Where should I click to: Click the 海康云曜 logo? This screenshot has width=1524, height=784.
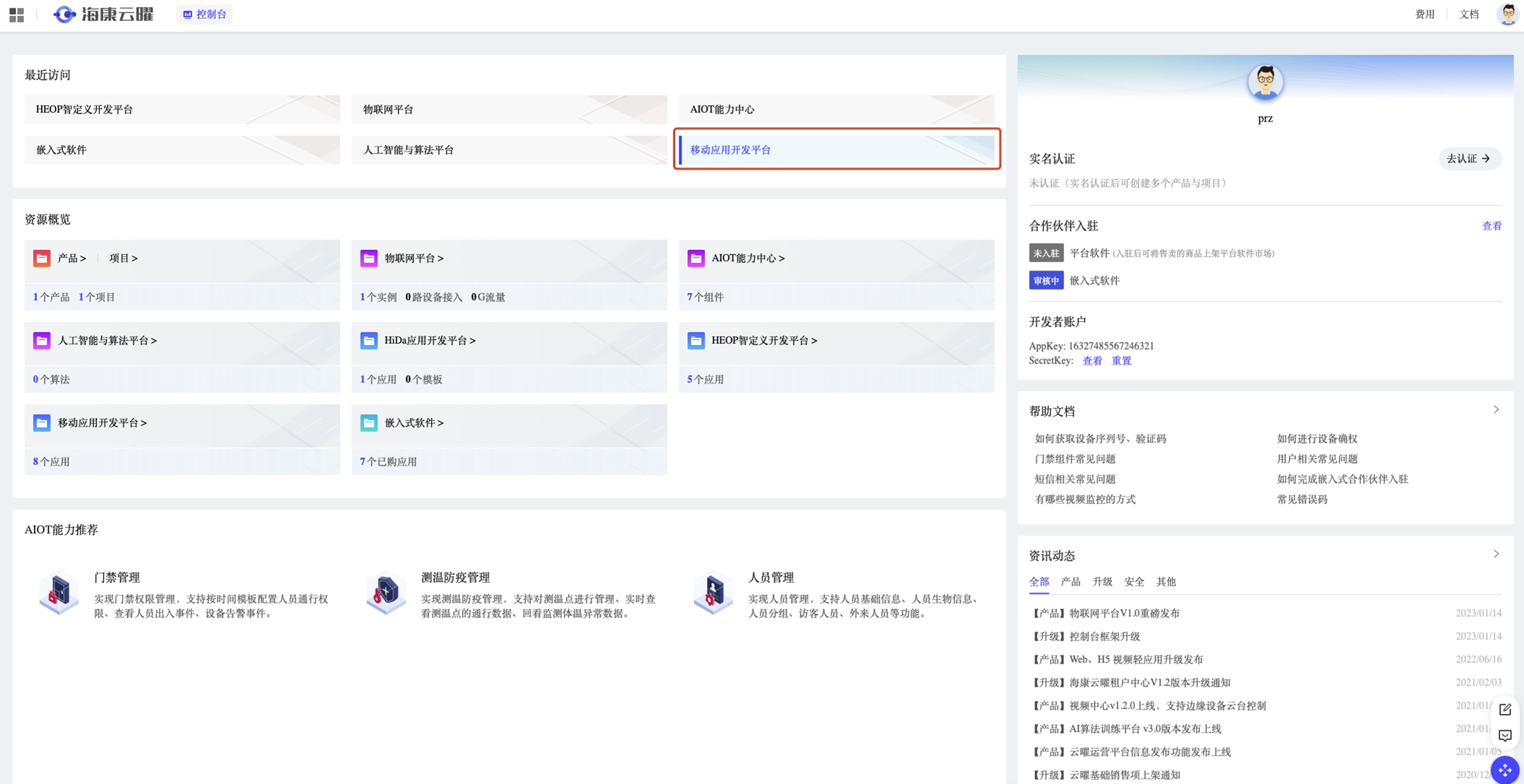(103, 14)
